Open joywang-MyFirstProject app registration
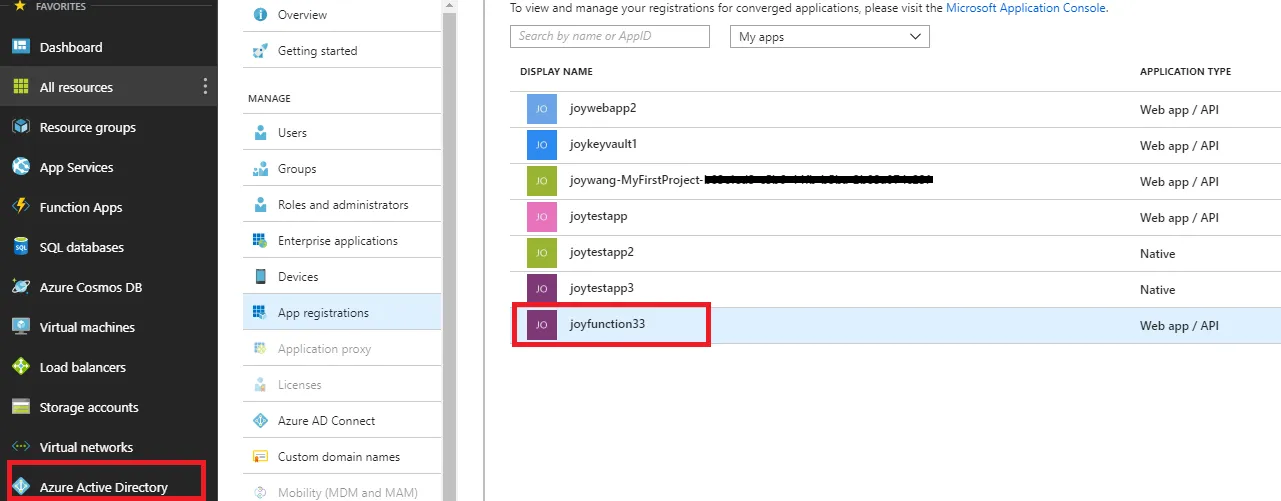This screenshot has height=501, width=1281. (896, 181)
